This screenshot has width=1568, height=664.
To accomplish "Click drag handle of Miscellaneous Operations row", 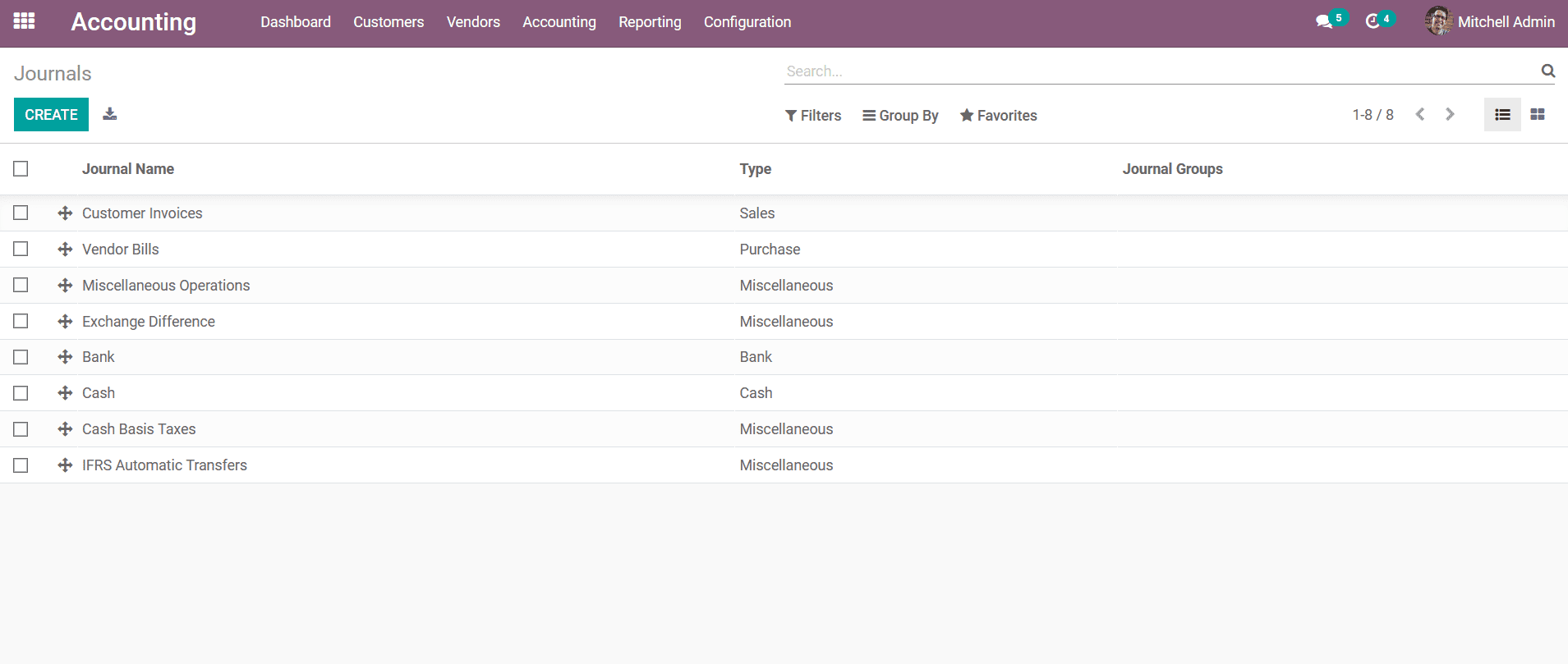I will 66,286.
